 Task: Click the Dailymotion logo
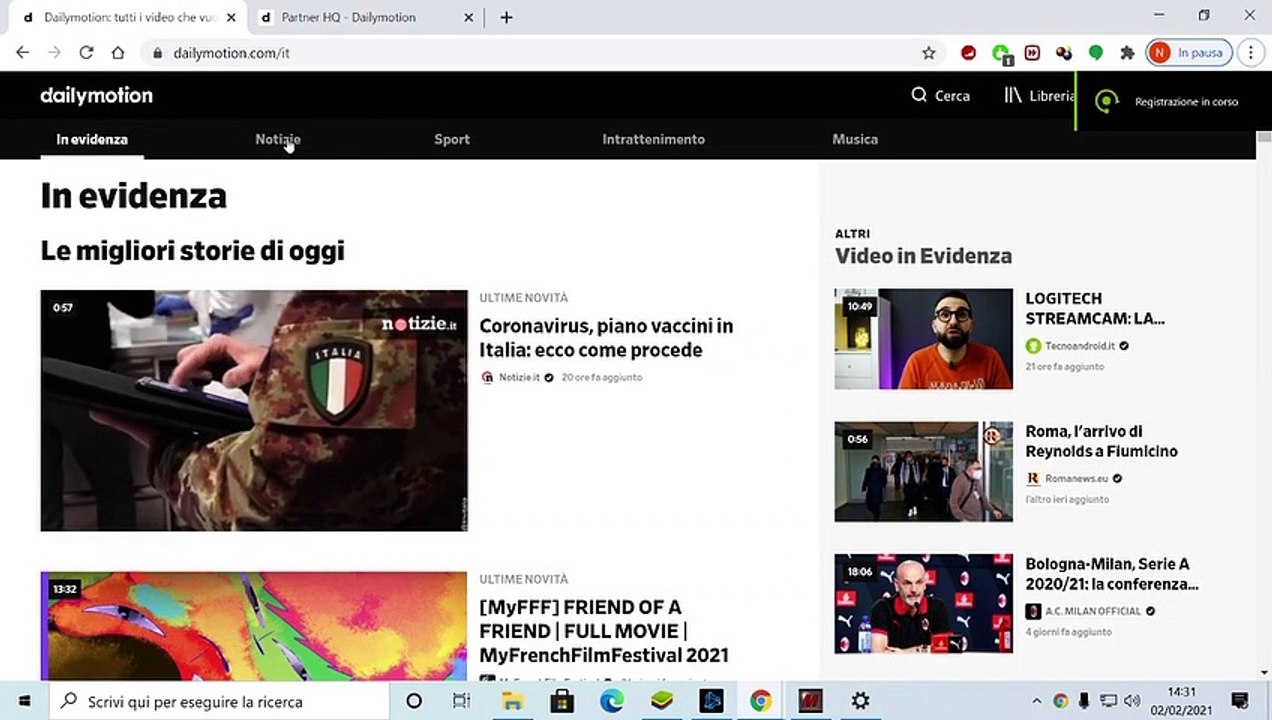(x=96, y=96)
